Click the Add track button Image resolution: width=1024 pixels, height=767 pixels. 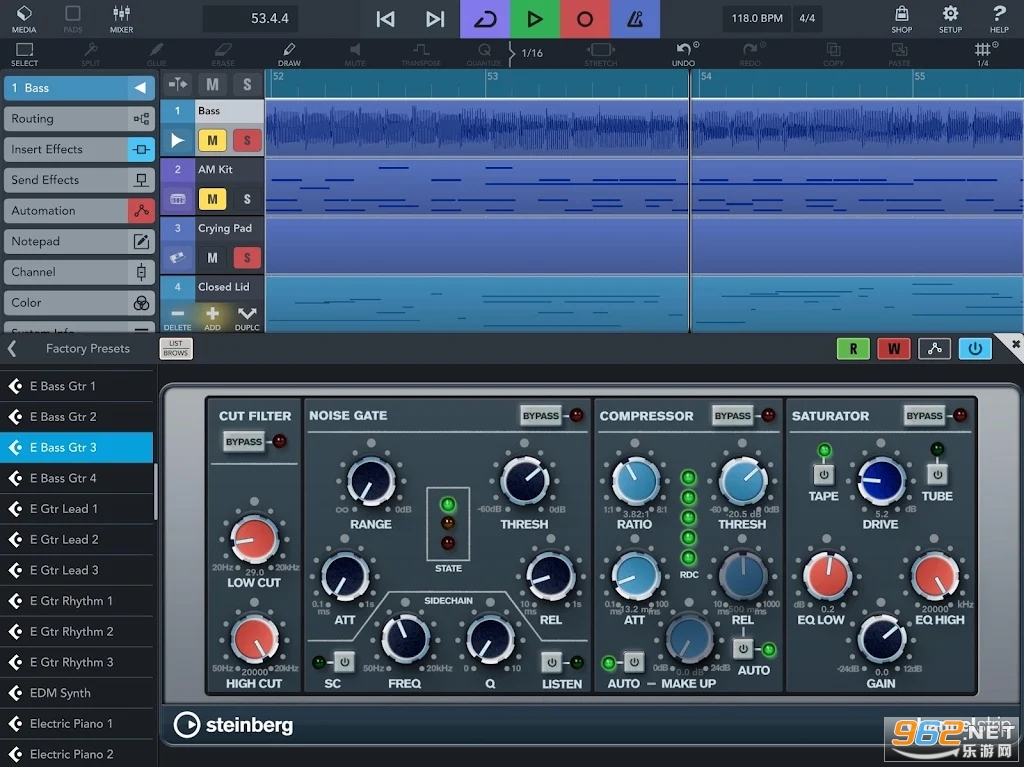(212, 316)
